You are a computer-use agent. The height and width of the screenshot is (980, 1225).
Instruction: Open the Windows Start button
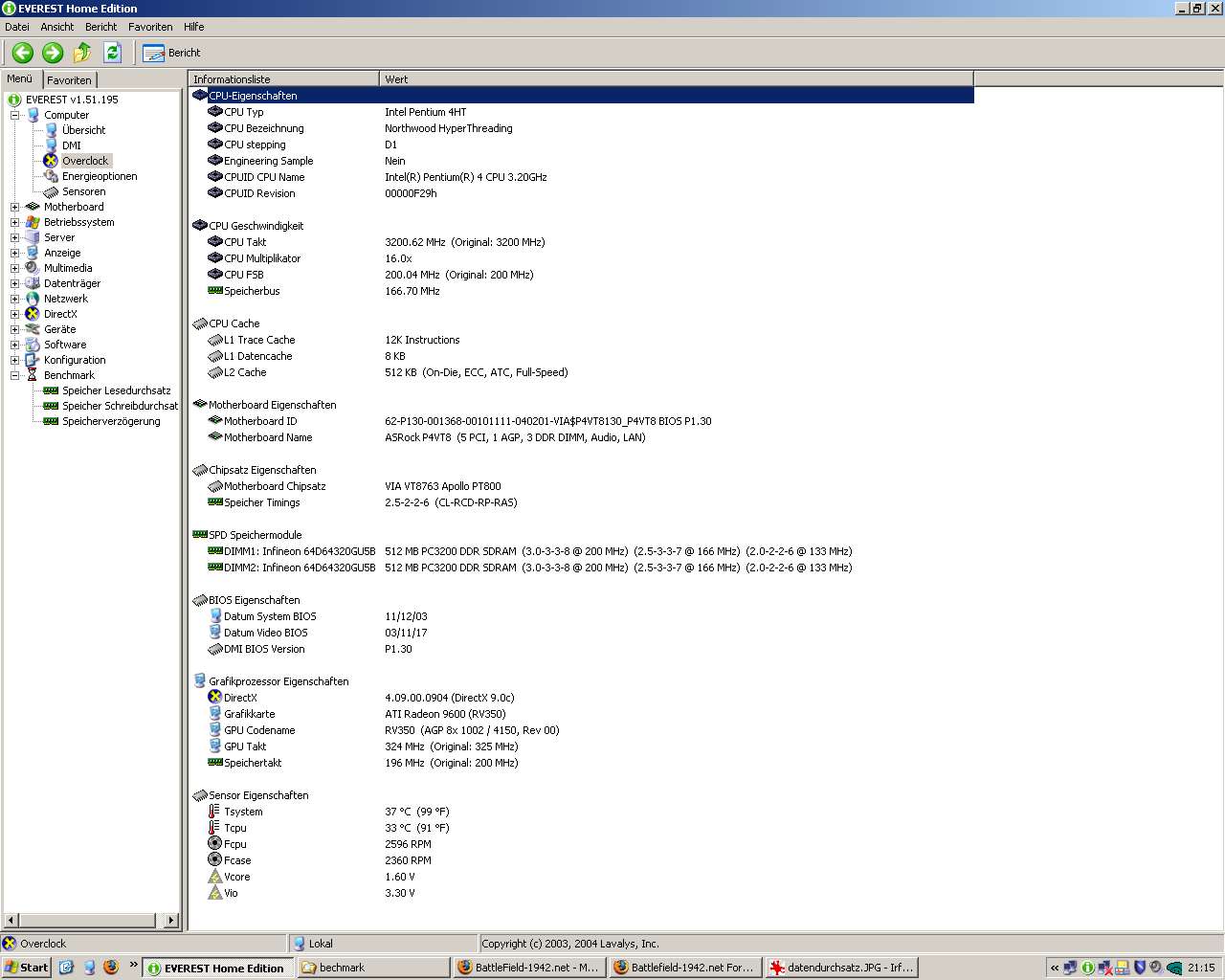(27, 968)
